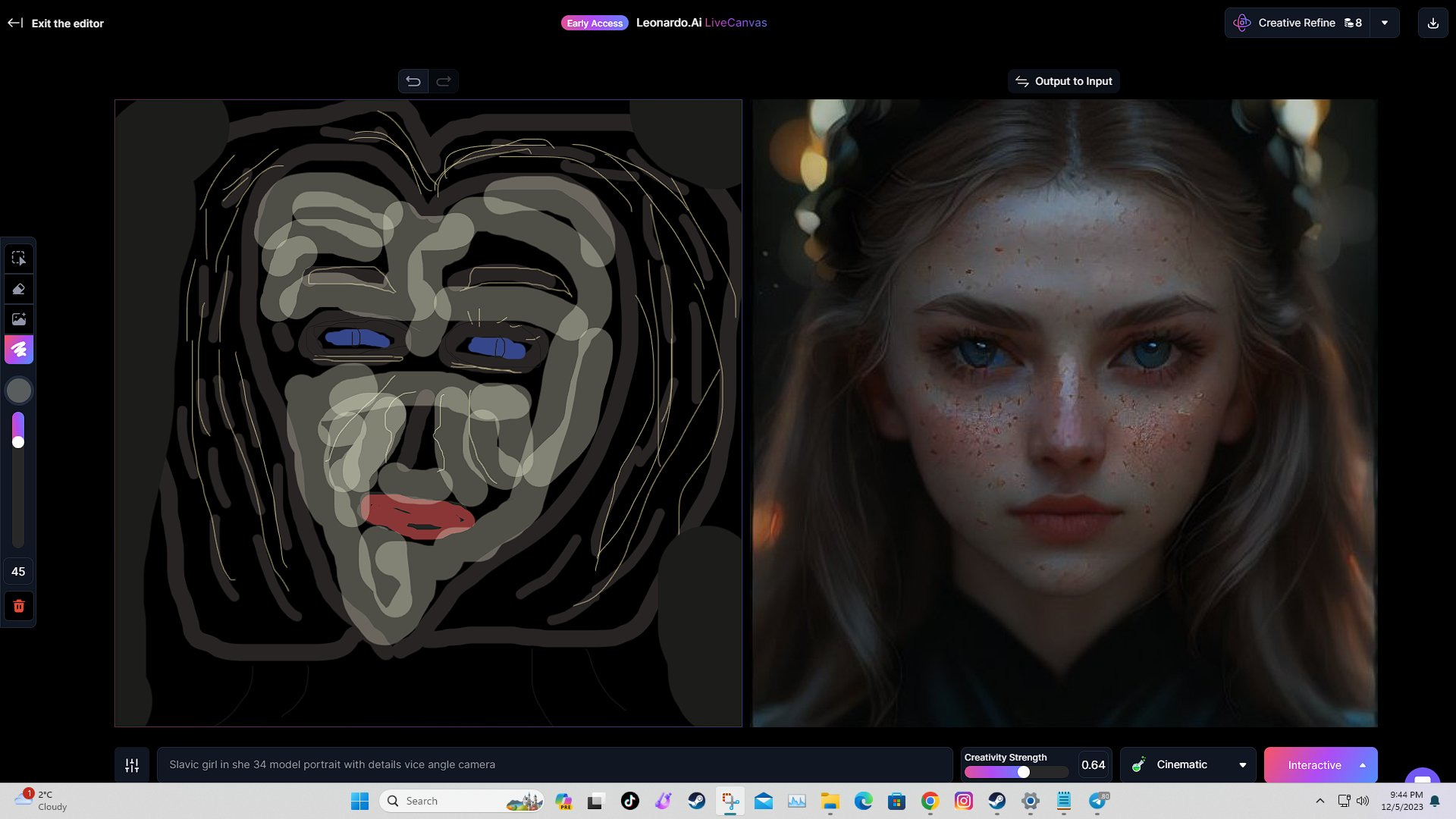Image resolution: width=1456 pixels, height=819 pixels.
Task: Click the image upload tool icon
Action: click(x=19, y=319)
